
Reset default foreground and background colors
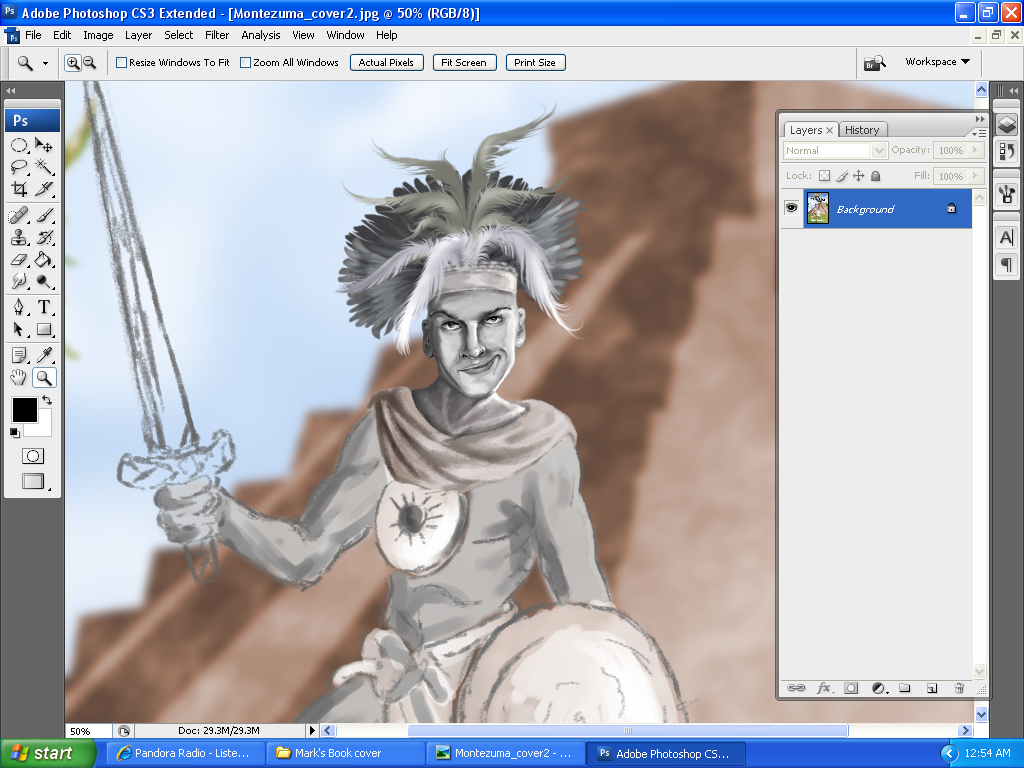pyautogui.click(x=14, y=432)
